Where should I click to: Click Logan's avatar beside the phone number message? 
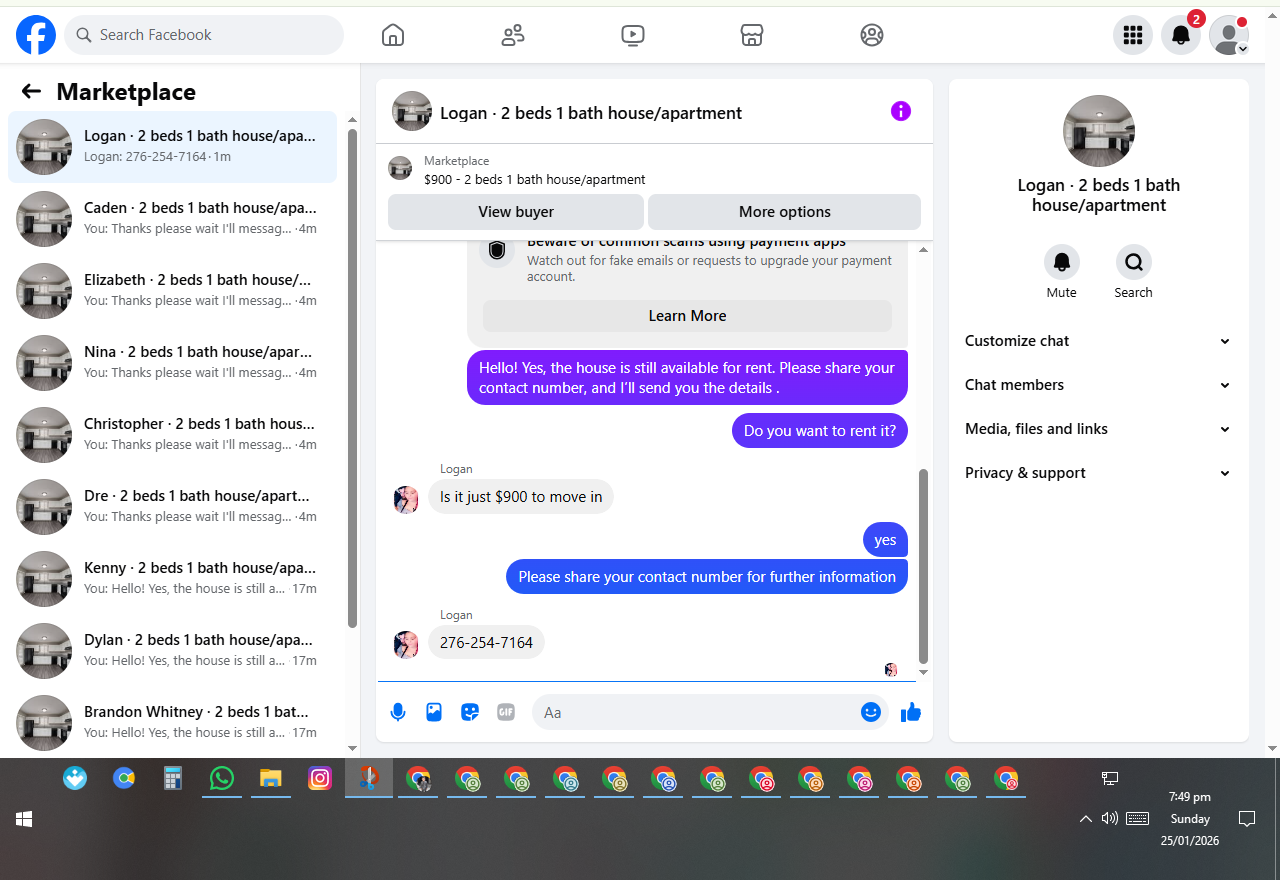pyautogui.click(x=406, y=645)
